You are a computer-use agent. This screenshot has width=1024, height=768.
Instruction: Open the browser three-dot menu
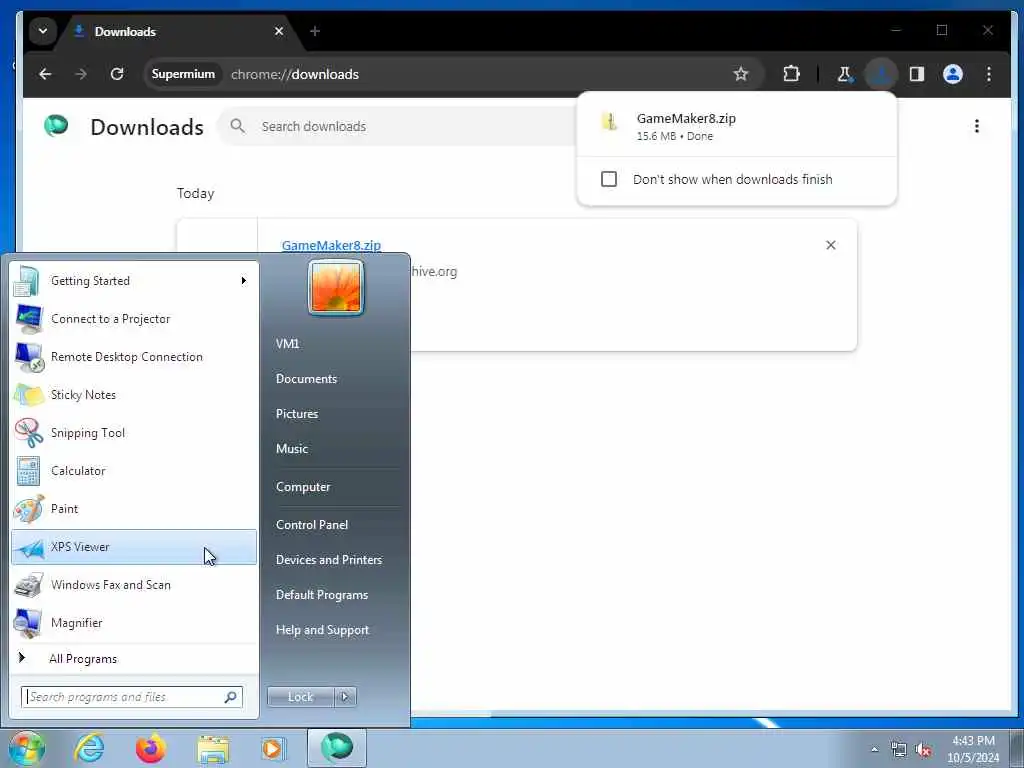click(989, 74)
